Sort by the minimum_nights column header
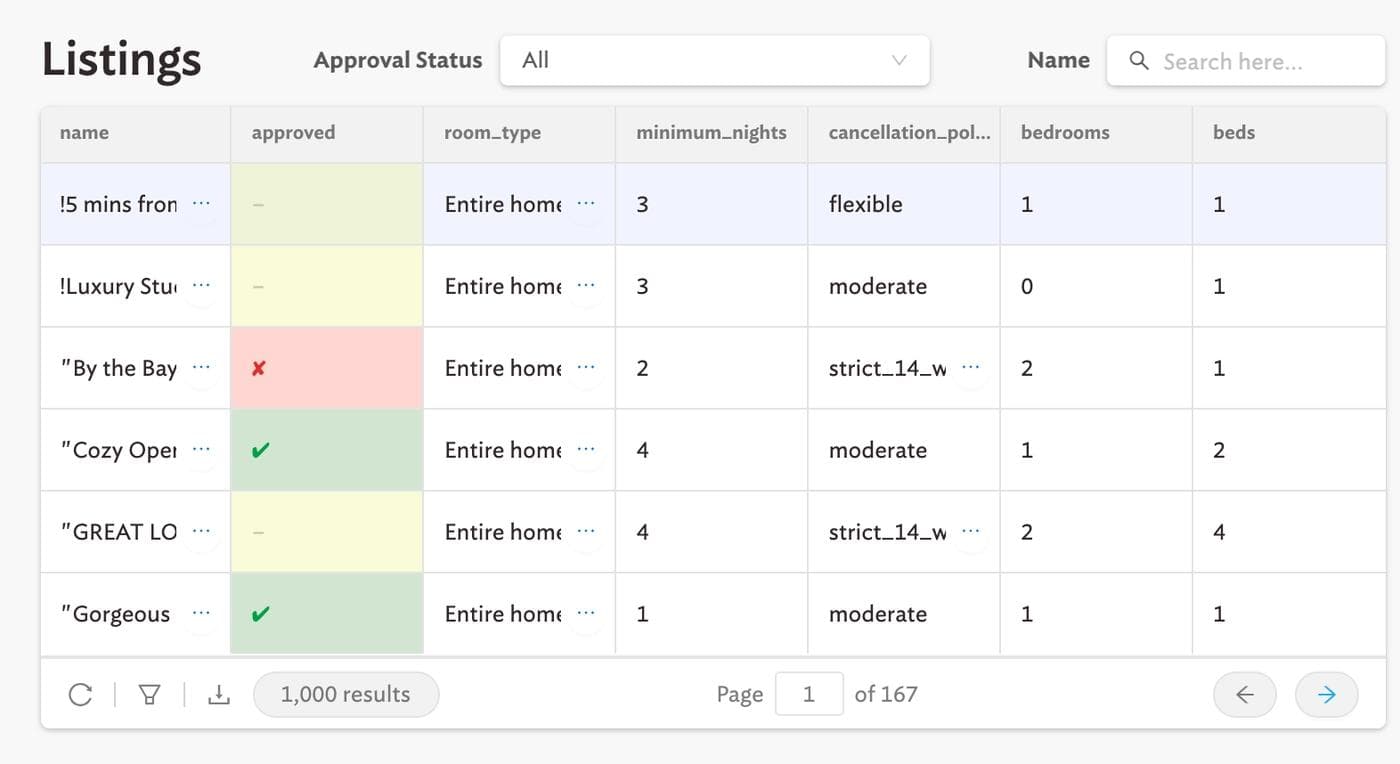 pos(711,133)
